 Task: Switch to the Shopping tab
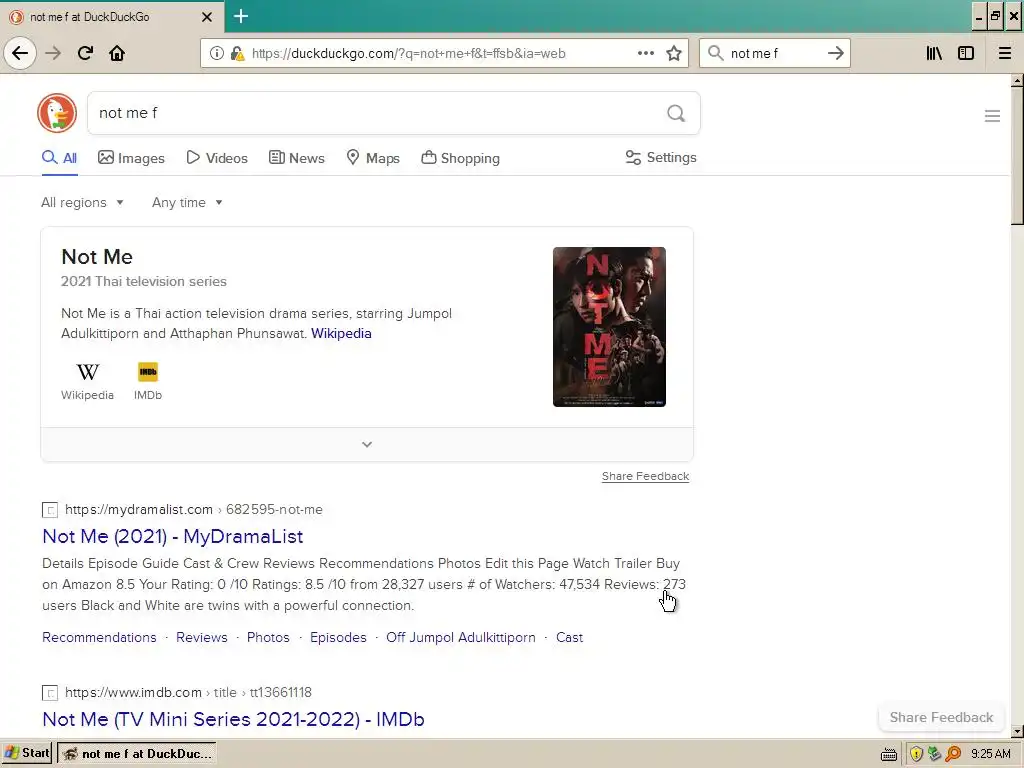point(460,158)
